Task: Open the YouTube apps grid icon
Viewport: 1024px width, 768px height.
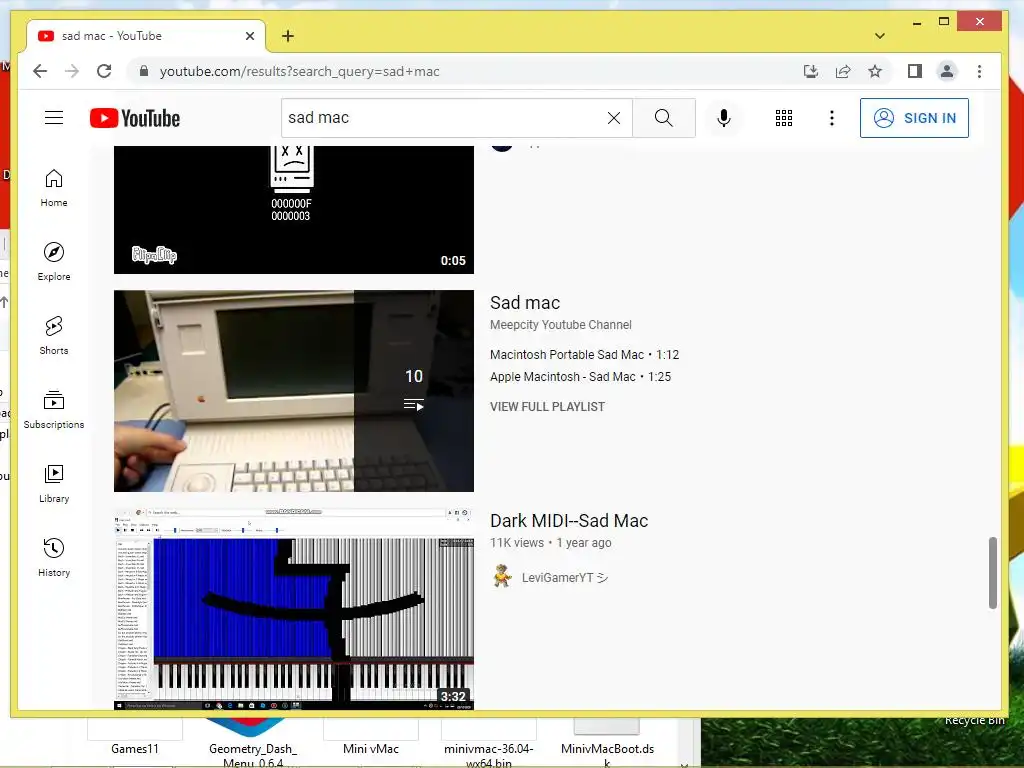Action: [784, 118]
